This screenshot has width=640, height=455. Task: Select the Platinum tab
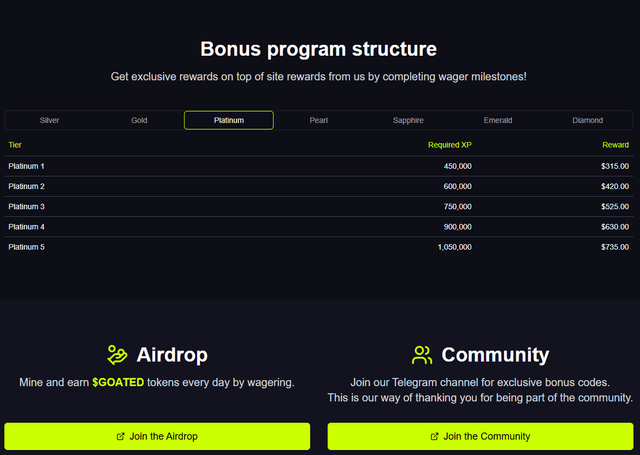(229, 120)
